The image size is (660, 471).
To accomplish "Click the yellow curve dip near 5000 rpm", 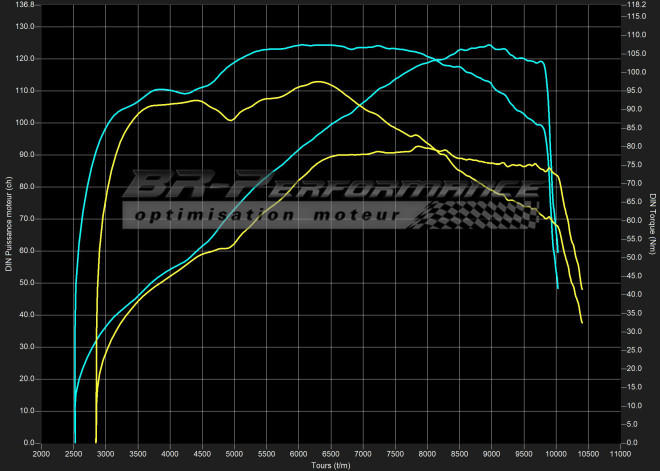I will [x=232, y=120].
